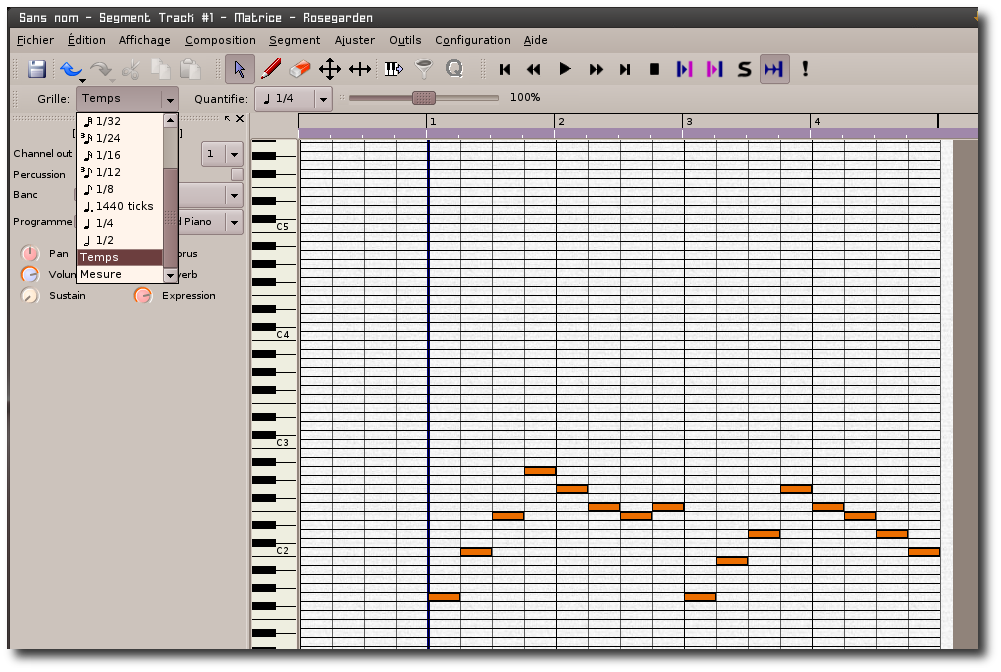
Task: Activate the arrow select tool
Action: tap(239, 69)
